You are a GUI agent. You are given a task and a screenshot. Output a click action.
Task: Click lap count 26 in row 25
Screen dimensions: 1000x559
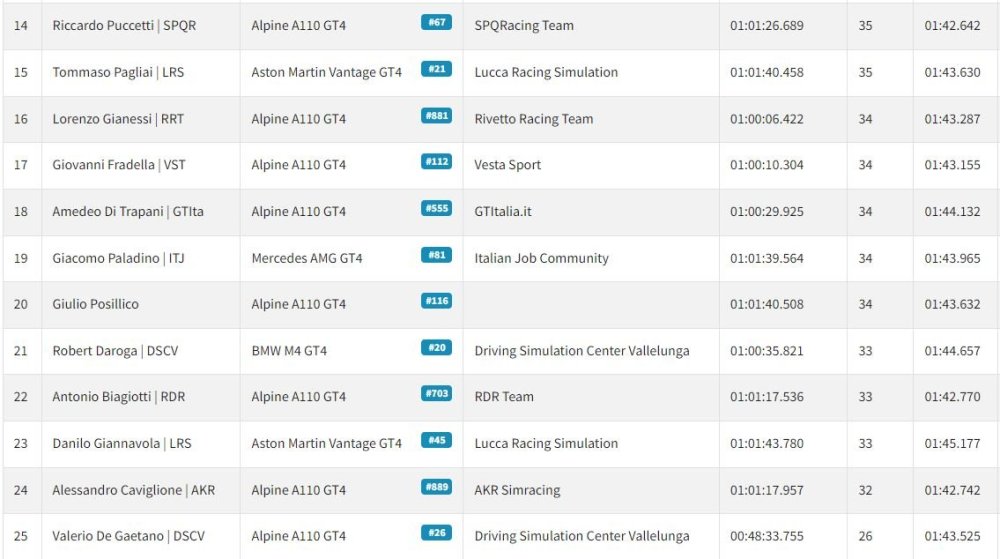(x=865, y=536)
